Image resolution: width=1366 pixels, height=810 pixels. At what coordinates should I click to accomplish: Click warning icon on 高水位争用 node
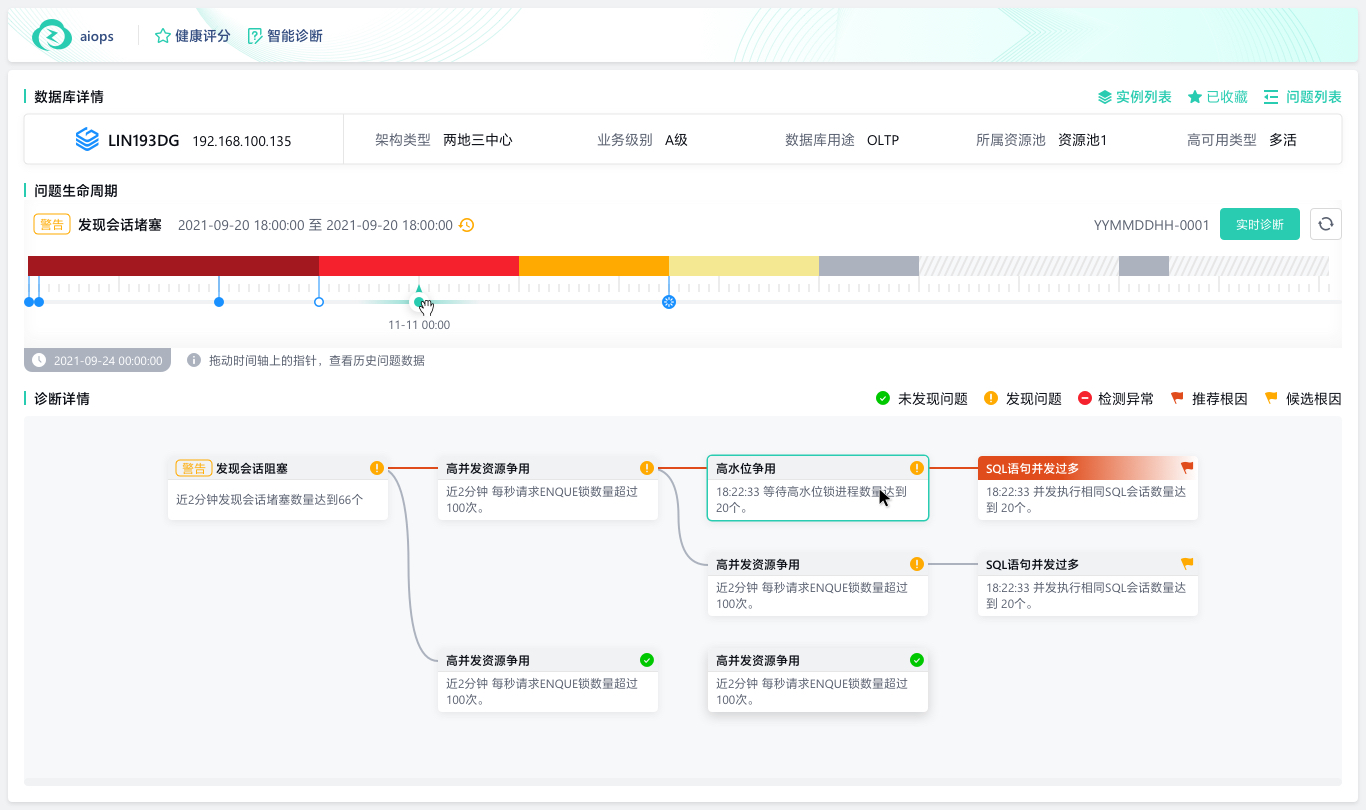pyautogui.click(x=917, y=468)
